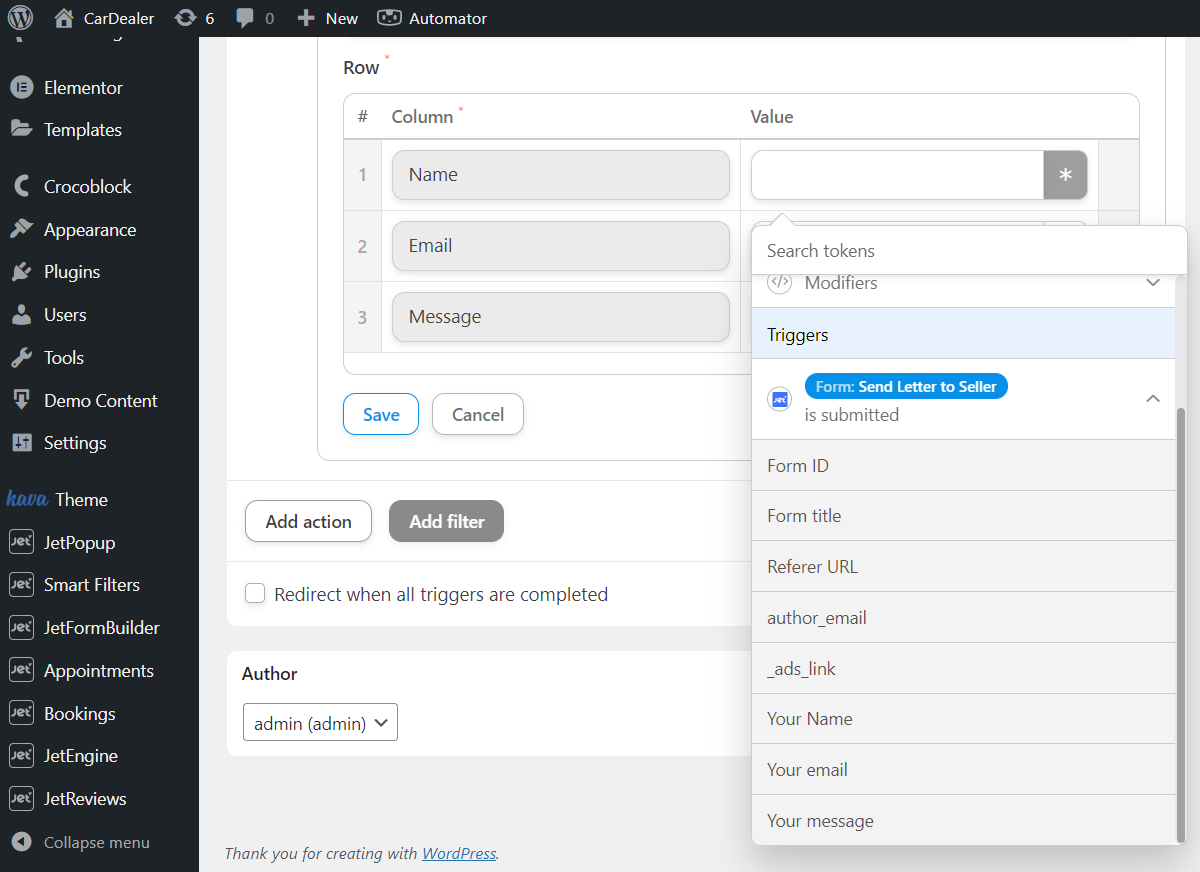
Task: Expand the Modifiers token section
Action: click(1153, 283)
